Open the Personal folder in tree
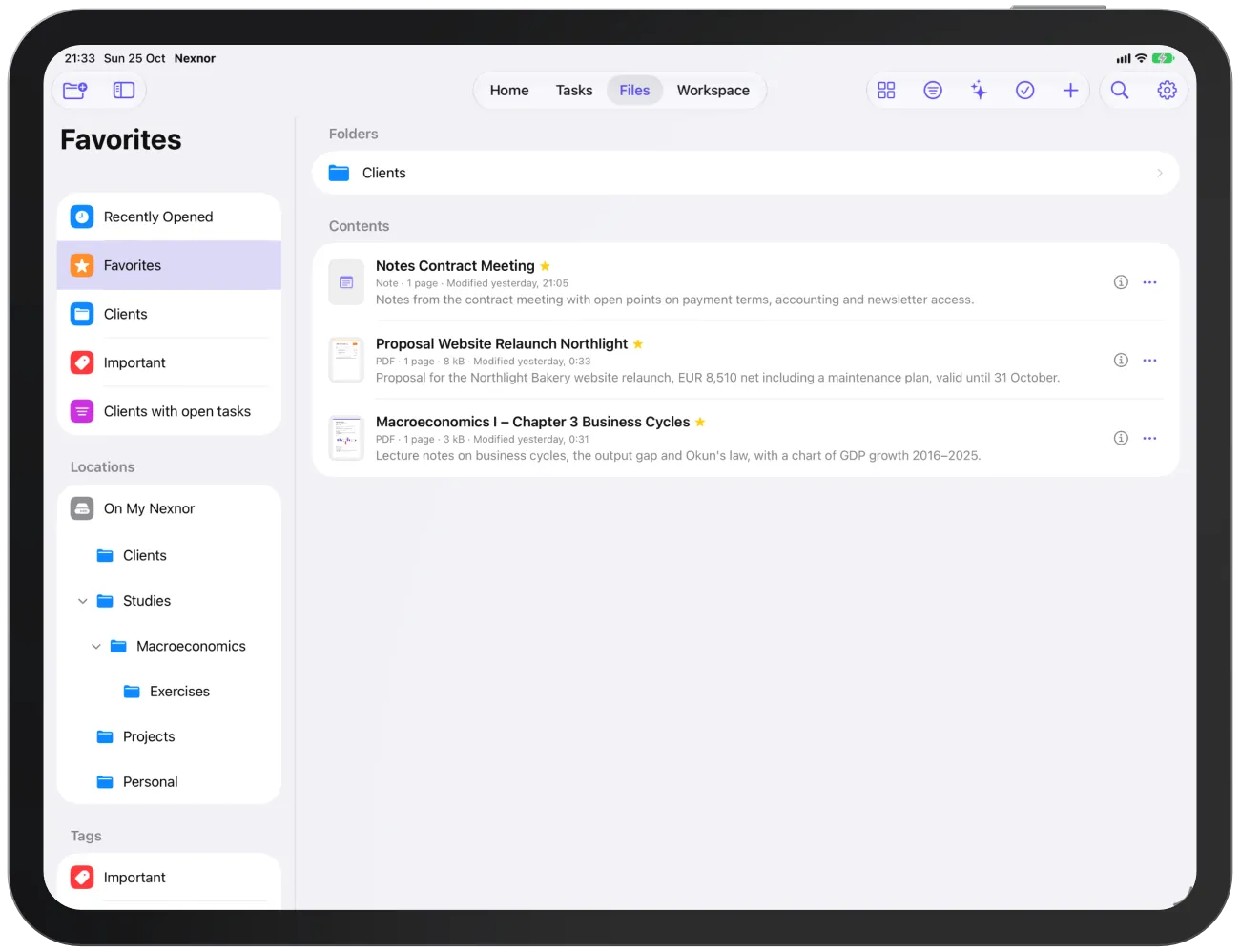Image resolution: width=1240 pixels, height=952 pixels. pyautogui.click(x=169, y=782)
